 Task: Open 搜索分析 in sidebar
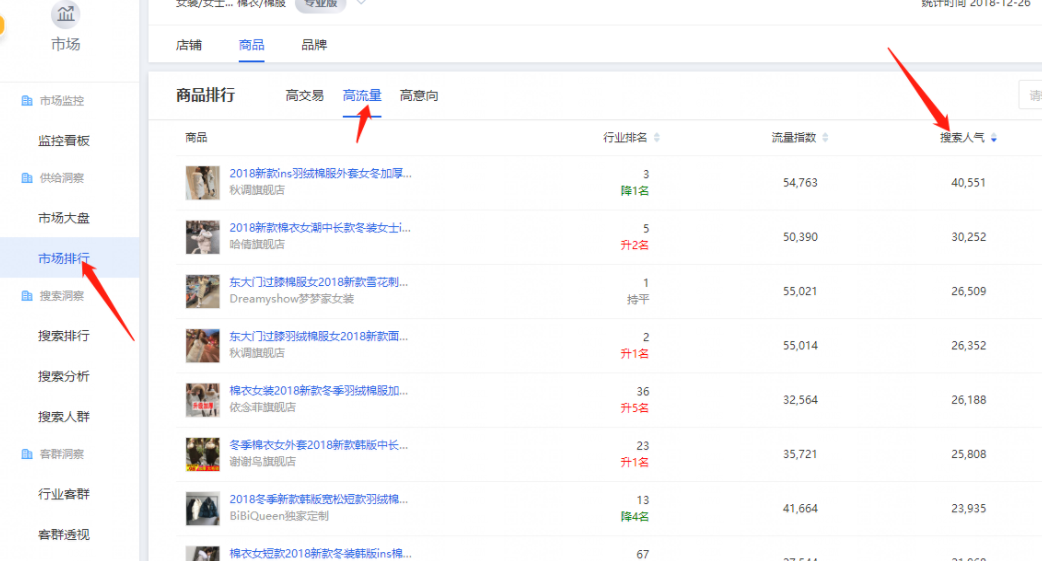tap(64, 376)
